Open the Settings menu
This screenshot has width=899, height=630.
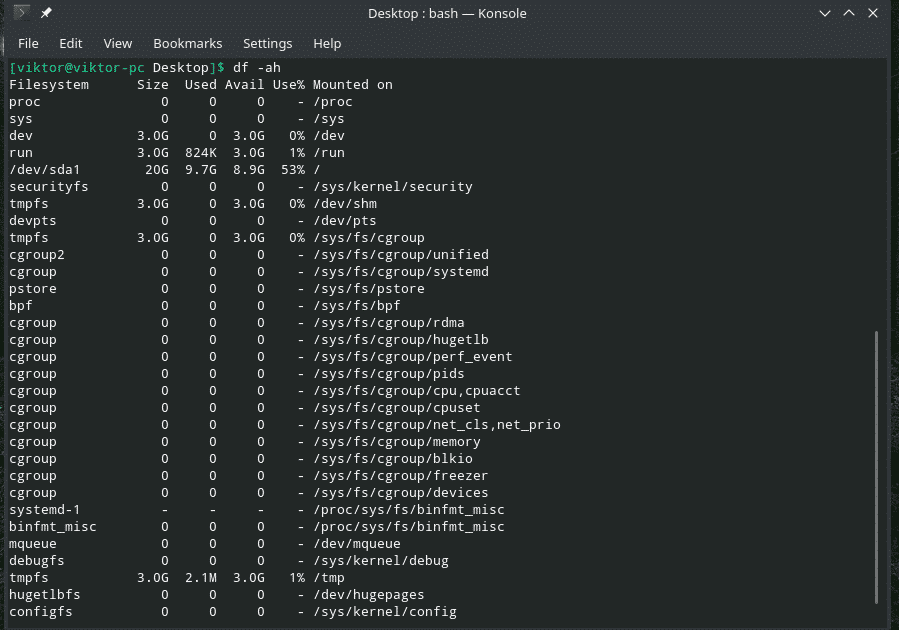(x=267, y=44)
